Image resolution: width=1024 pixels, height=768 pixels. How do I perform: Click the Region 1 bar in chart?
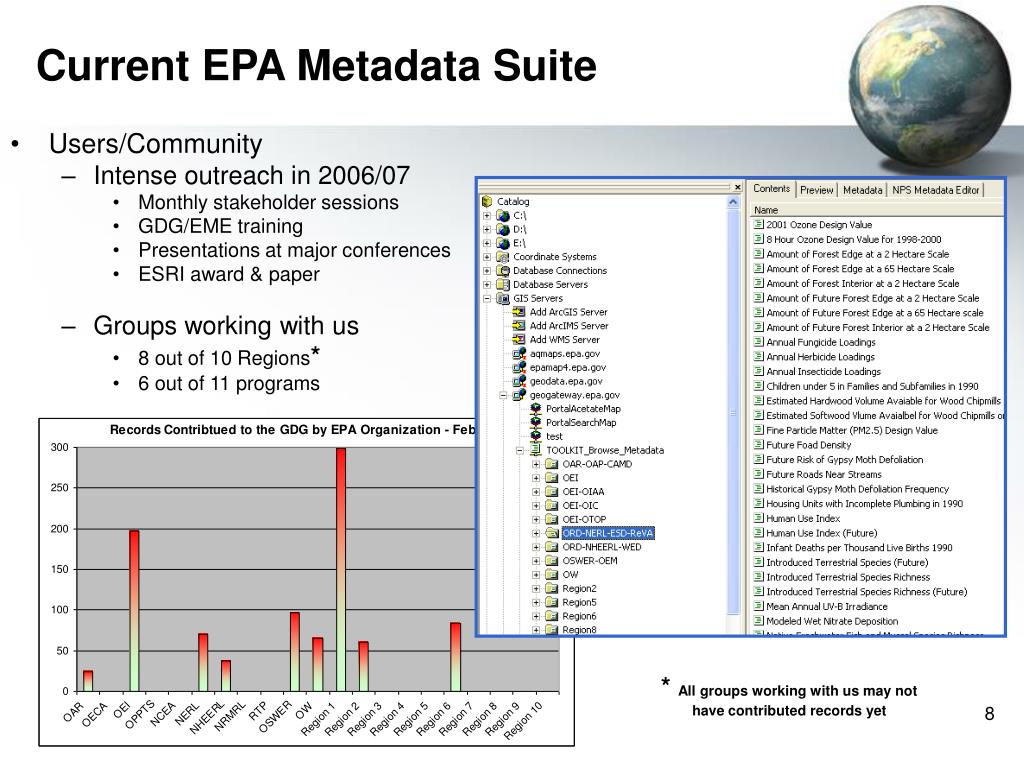[x=341, y=569]
